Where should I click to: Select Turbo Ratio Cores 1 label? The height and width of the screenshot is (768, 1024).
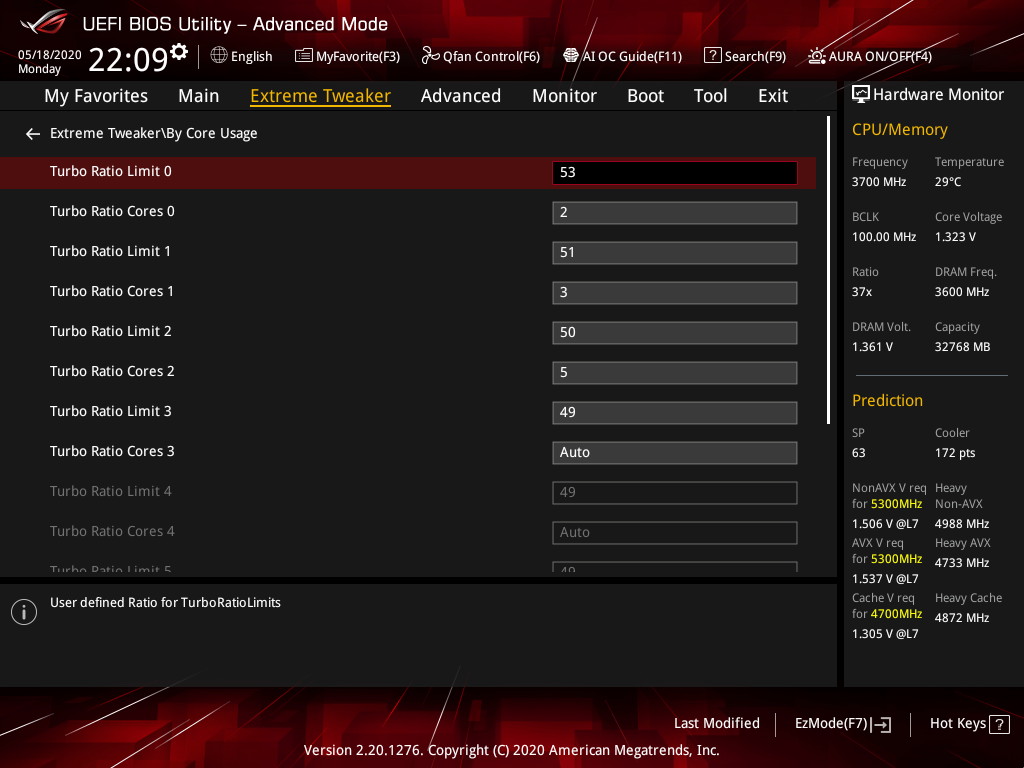pyautogui.click(x=112, y=291)
